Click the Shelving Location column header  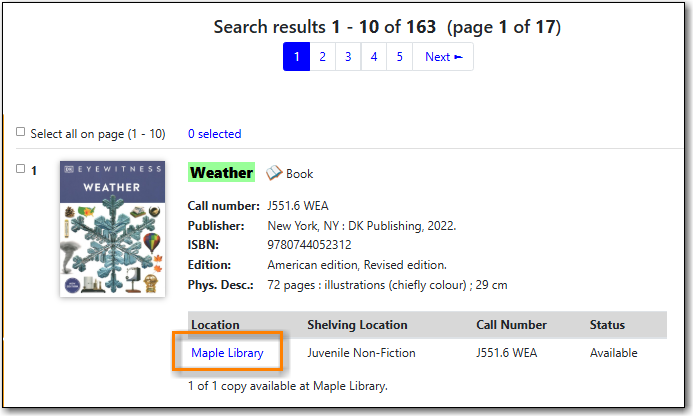click(x=357, y=325)
